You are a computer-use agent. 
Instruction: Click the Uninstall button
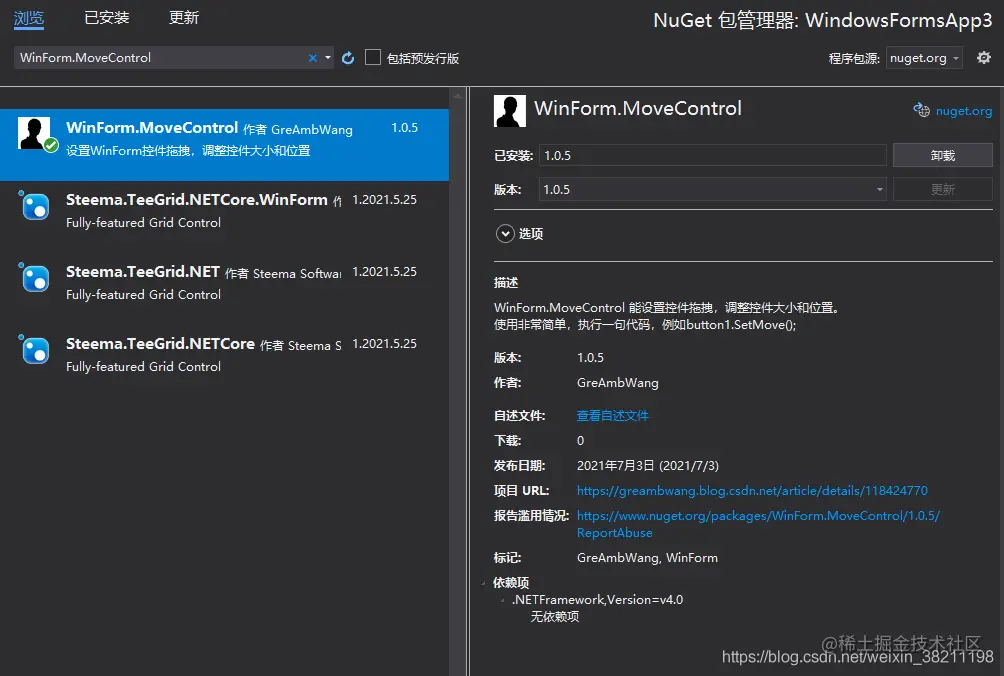(x=943, y=156)
